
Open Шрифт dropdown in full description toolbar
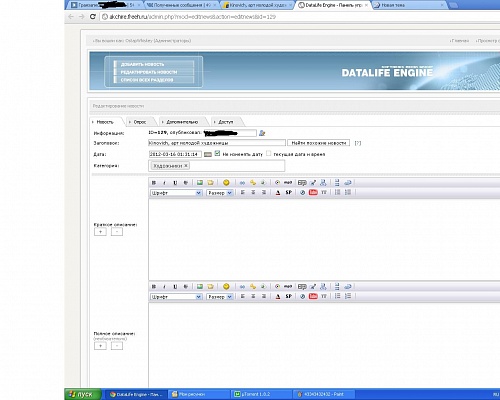tap(176, 296)
